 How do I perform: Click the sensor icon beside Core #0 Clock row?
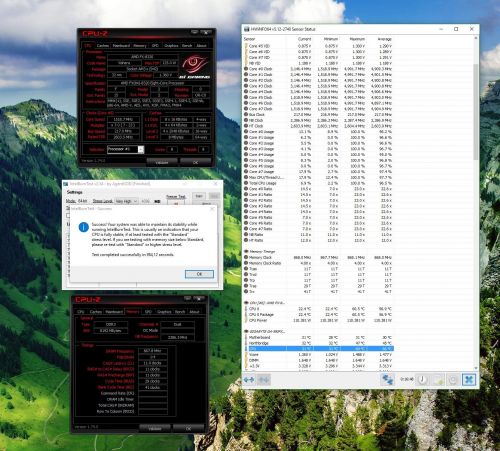click(246, 69)
